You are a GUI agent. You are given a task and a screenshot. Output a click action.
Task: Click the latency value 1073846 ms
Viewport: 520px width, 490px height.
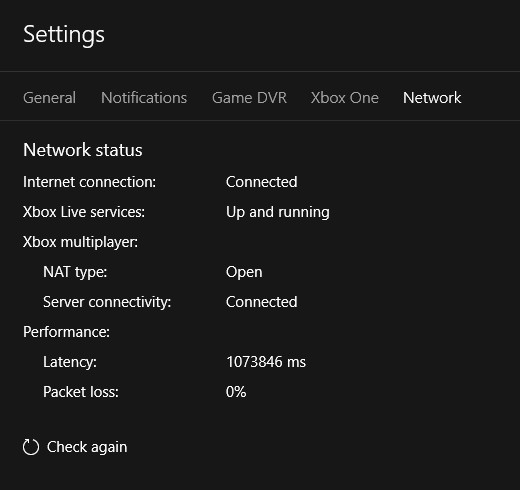tap(266, 362)
